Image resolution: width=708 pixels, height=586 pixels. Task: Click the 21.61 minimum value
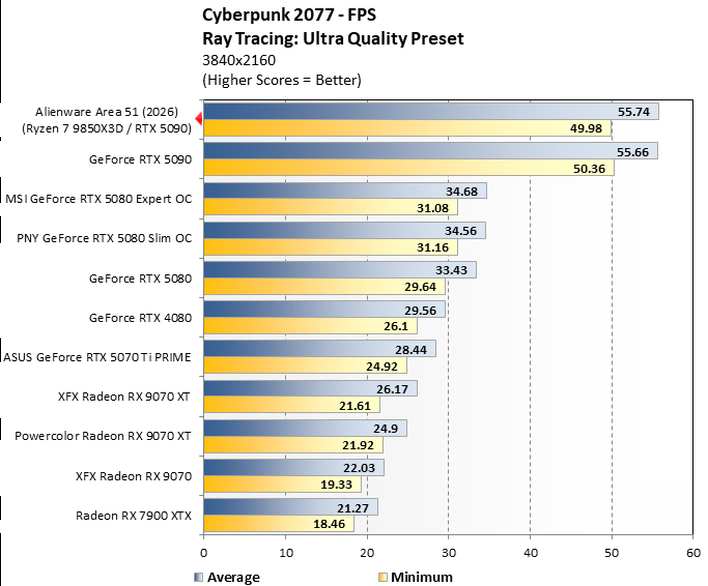355,406
